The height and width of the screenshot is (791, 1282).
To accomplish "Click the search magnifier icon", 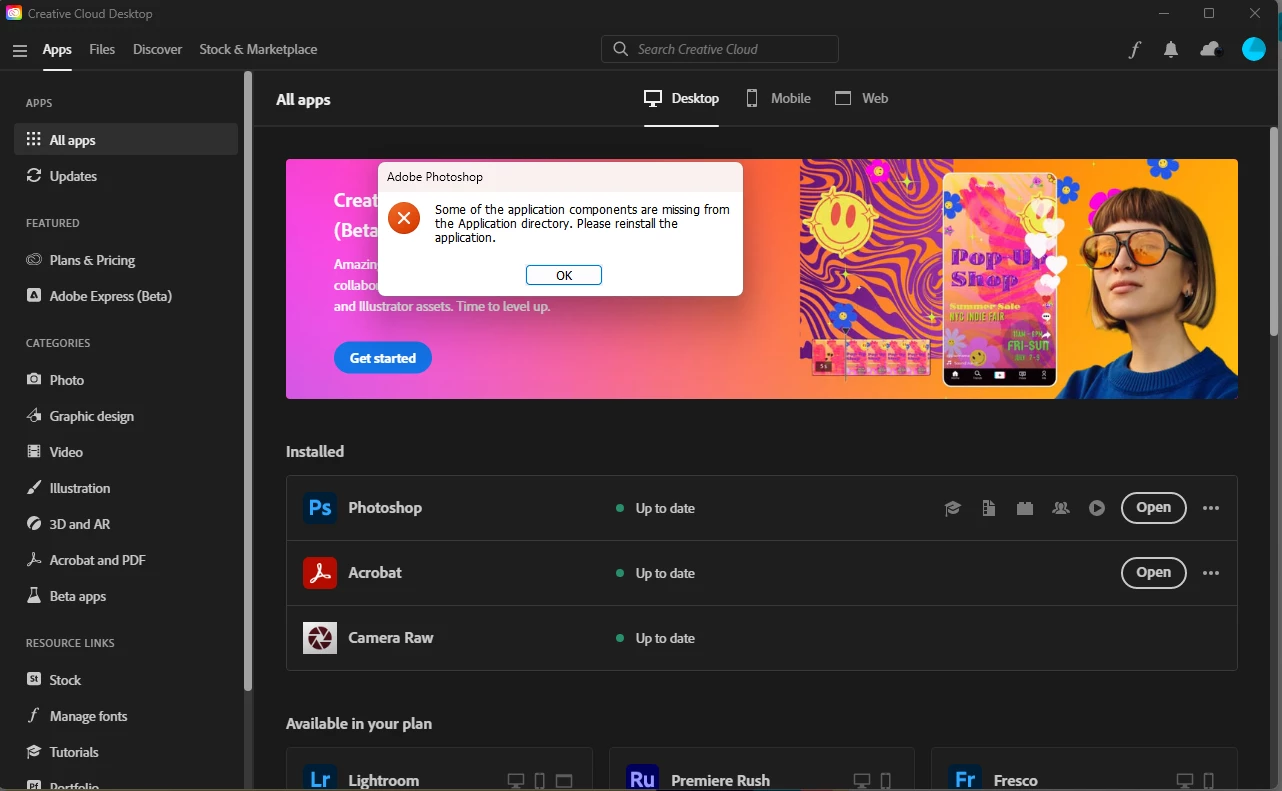I will coord(621,49).
